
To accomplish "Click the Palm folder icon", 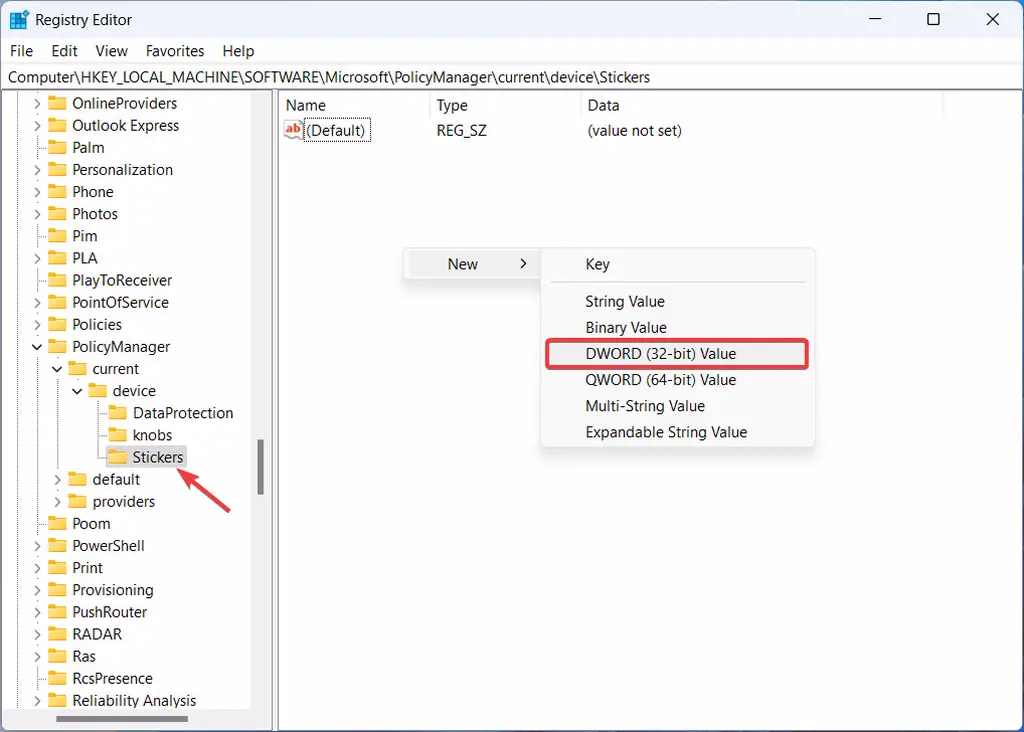I will [57, 148].
